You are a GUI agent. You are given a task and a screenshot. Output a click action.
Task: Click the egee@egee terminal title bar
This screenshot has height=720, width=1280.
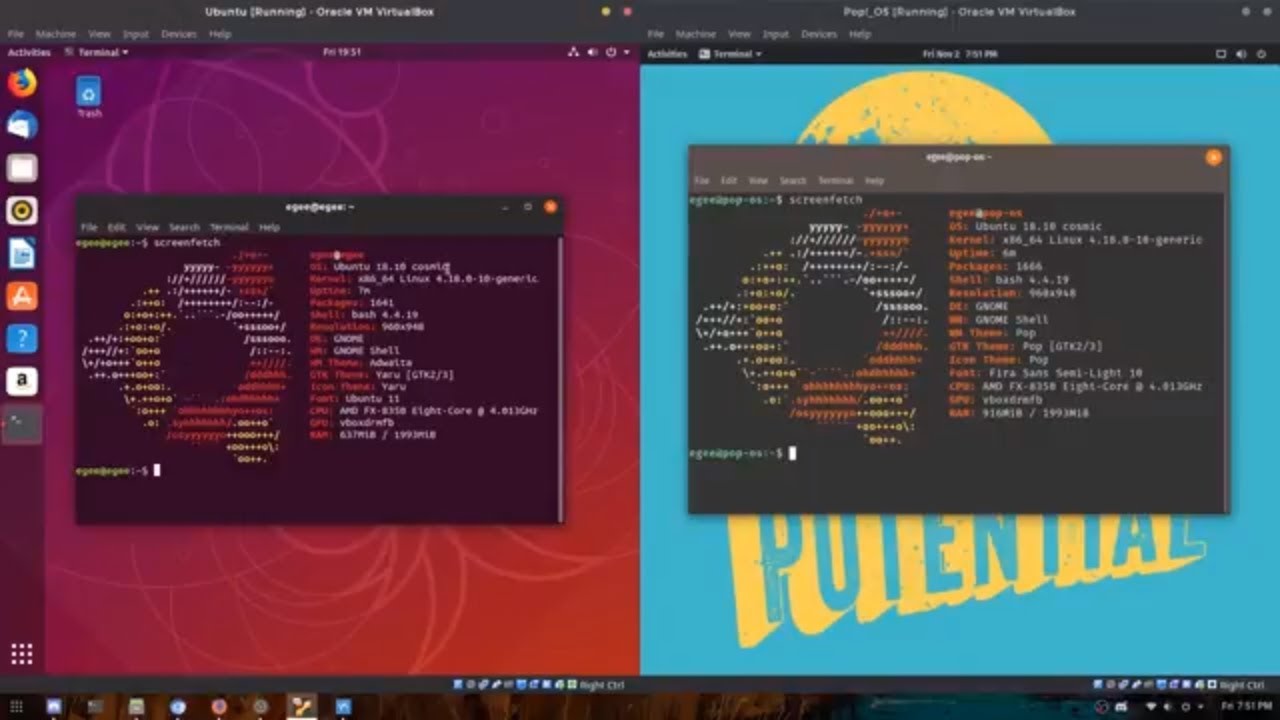pos(320,207)
